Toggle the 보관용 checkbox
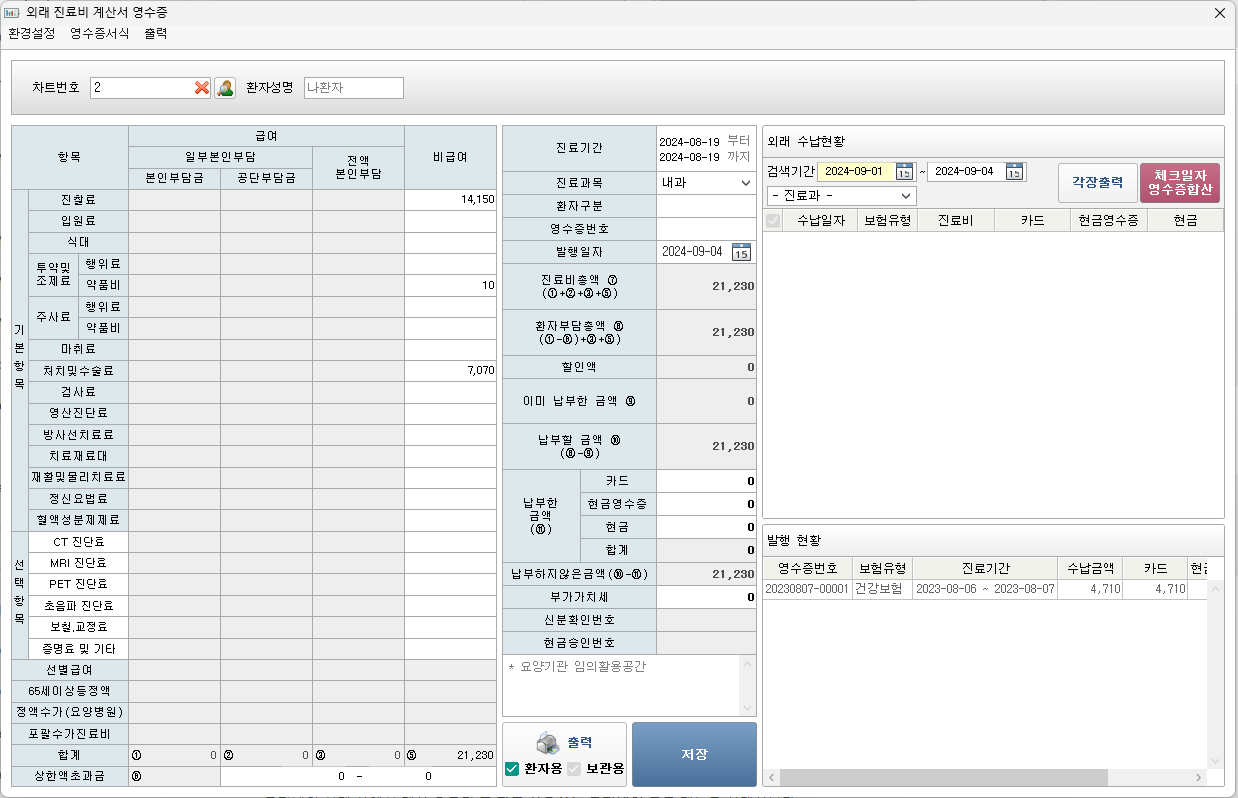This screenshot has width=1238, height=798. [574, 769]
